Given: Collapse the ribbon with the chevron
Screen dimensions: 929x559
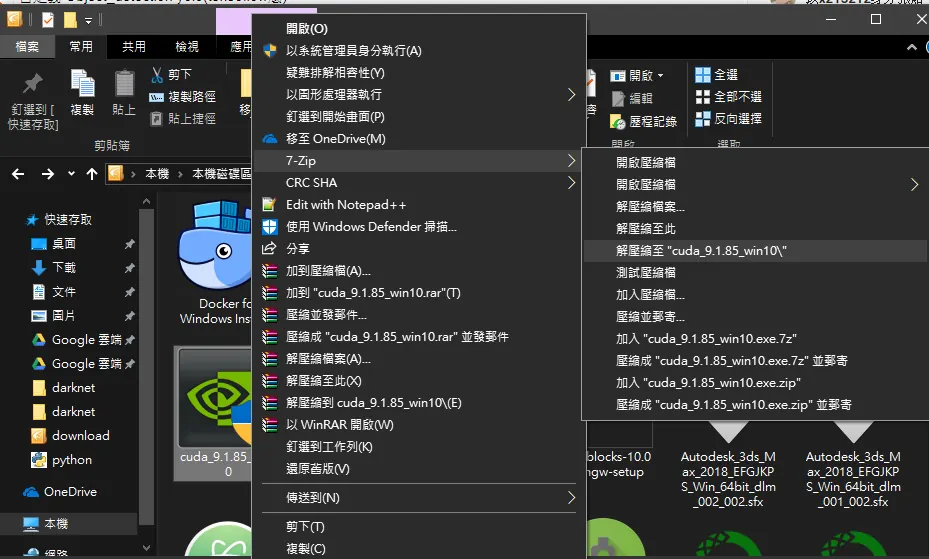Looking at the screenshot, I should pos(912,47).
